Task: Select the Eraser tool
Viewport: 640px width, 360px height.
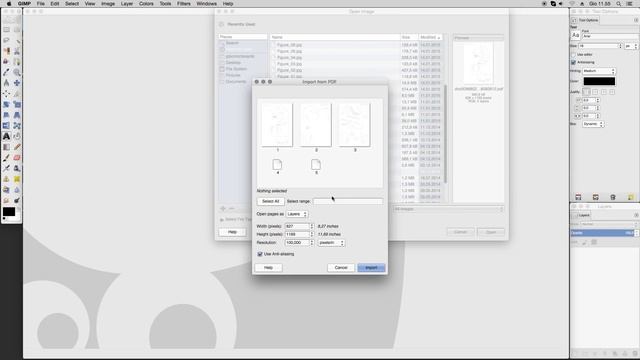Action: point(17,158)
